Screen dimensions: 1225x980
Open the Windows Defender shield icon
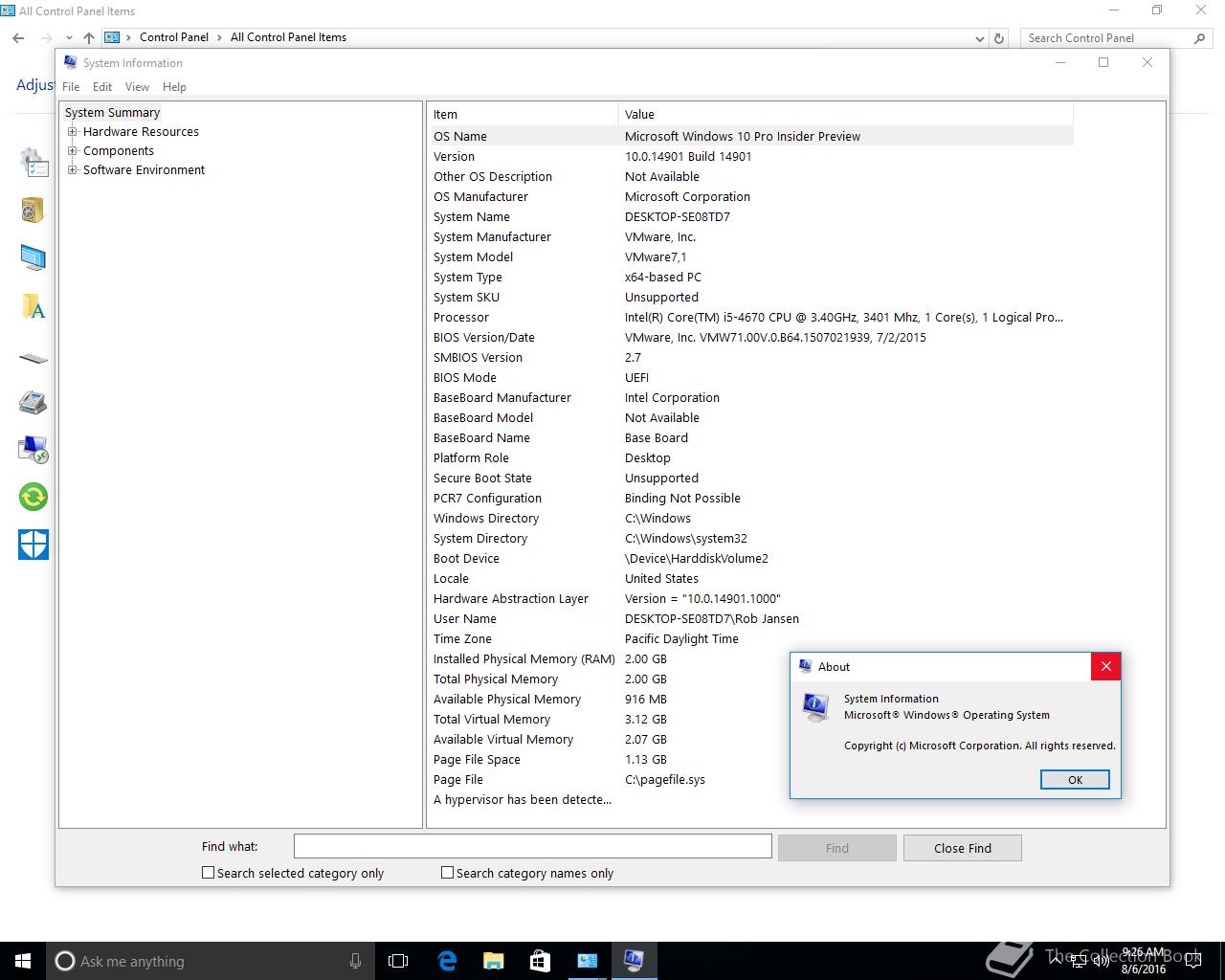(x=33, y=545)
